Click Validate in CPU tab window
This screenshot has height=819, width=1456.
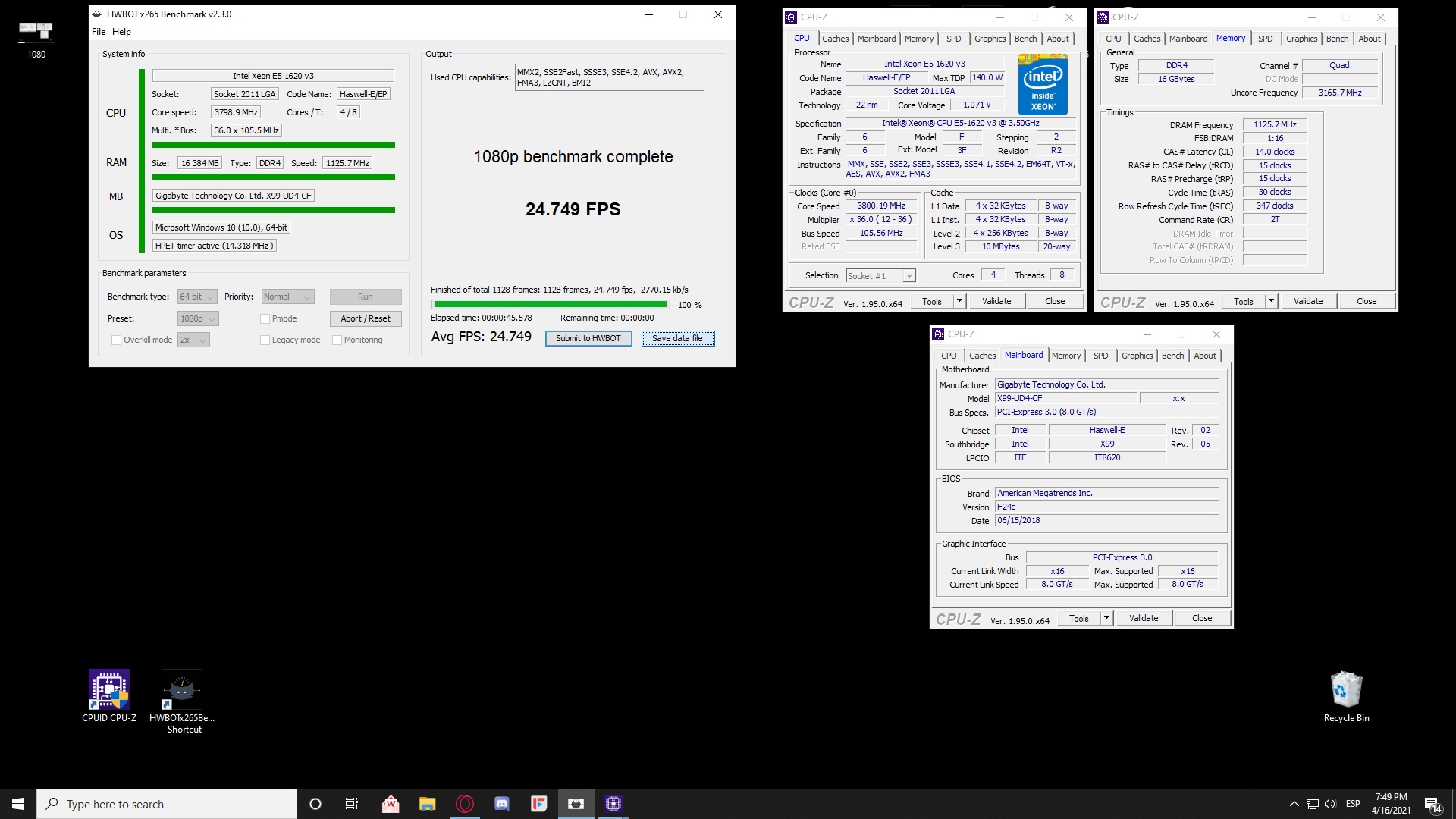(996, 302)
